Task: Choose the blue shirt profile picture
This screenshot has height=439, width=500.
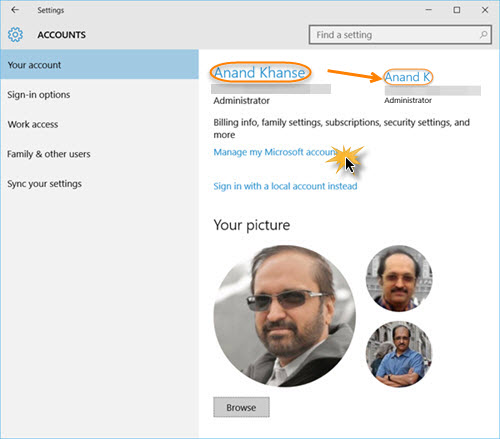Action: [399, 354]
